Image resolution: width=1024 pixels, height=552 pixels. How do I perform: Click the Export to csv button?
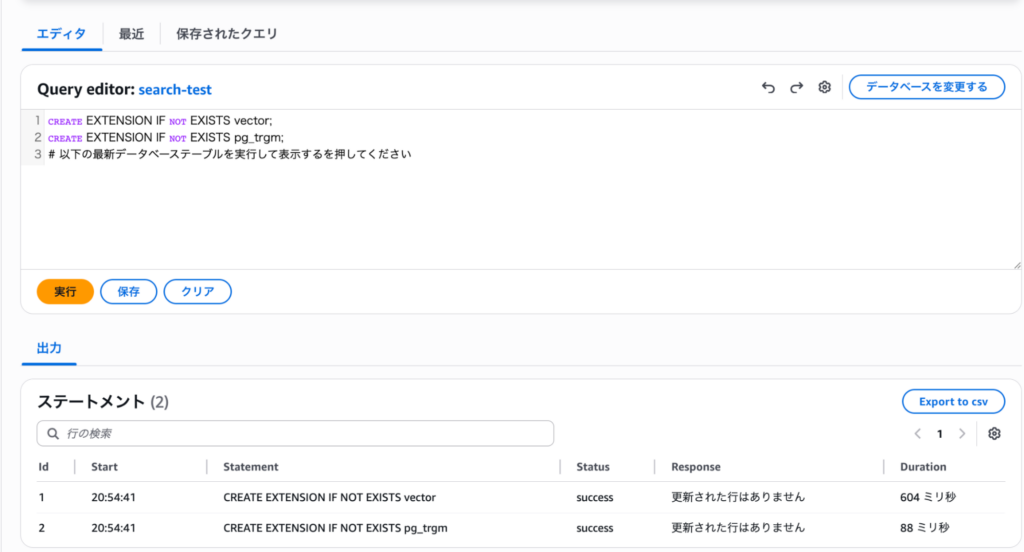(x=952, y=402)
